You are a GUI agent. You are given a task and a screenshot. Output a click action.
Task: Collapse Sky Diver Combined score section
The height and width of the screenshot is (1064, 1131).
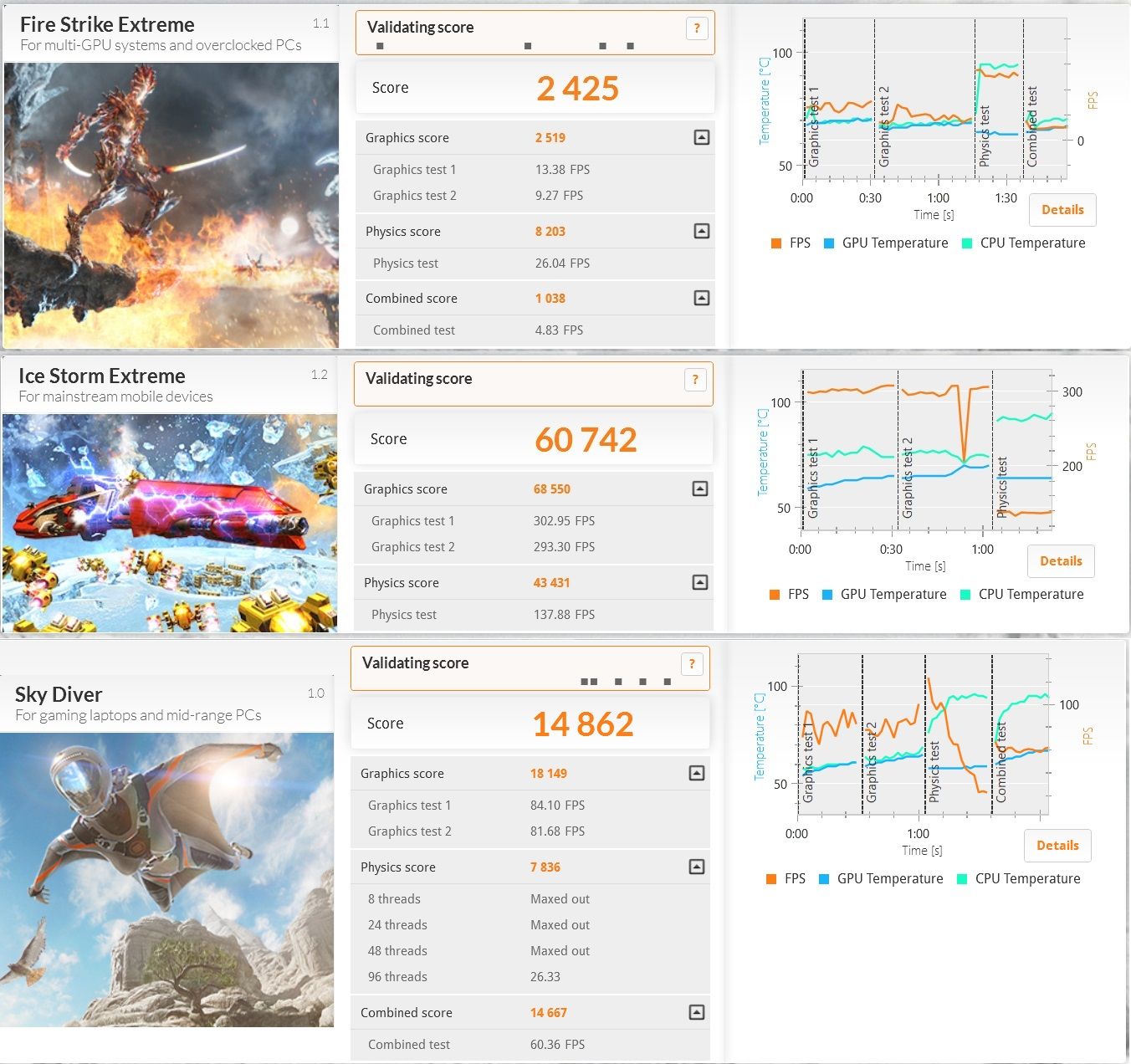pyautogui.click(x=697, y=1013)
